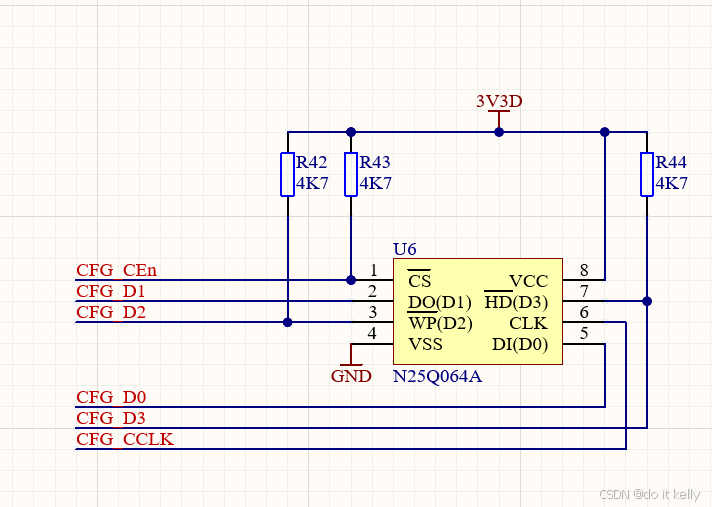712x507 pixels.
Task: Click pin number 5 of U6
Action: pos(584,334)
